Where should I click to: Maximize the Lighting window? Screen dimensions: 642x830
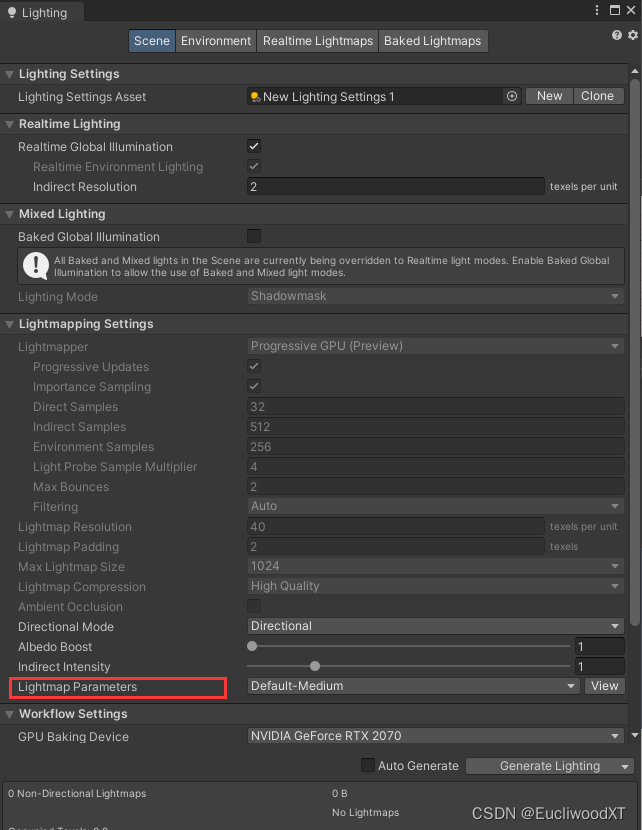(614, 10)
